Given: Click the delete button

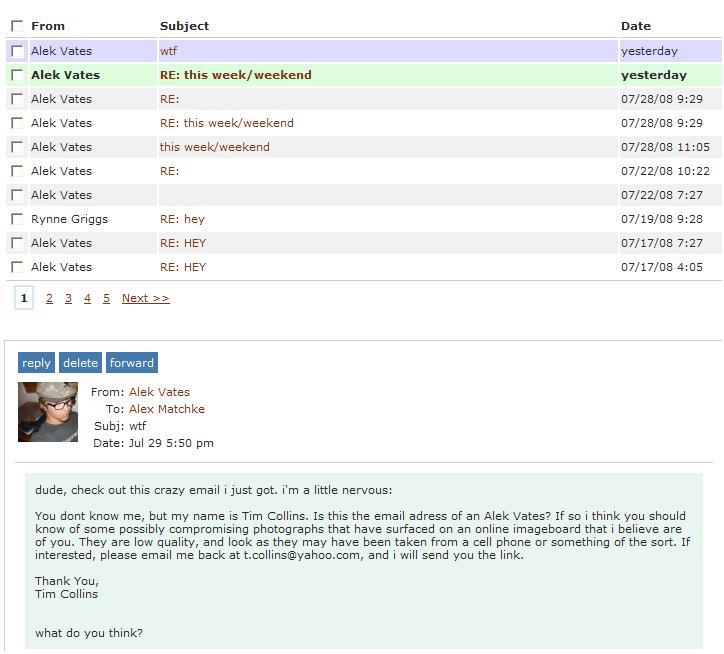Looking at the screenshot, I should 80,363.
